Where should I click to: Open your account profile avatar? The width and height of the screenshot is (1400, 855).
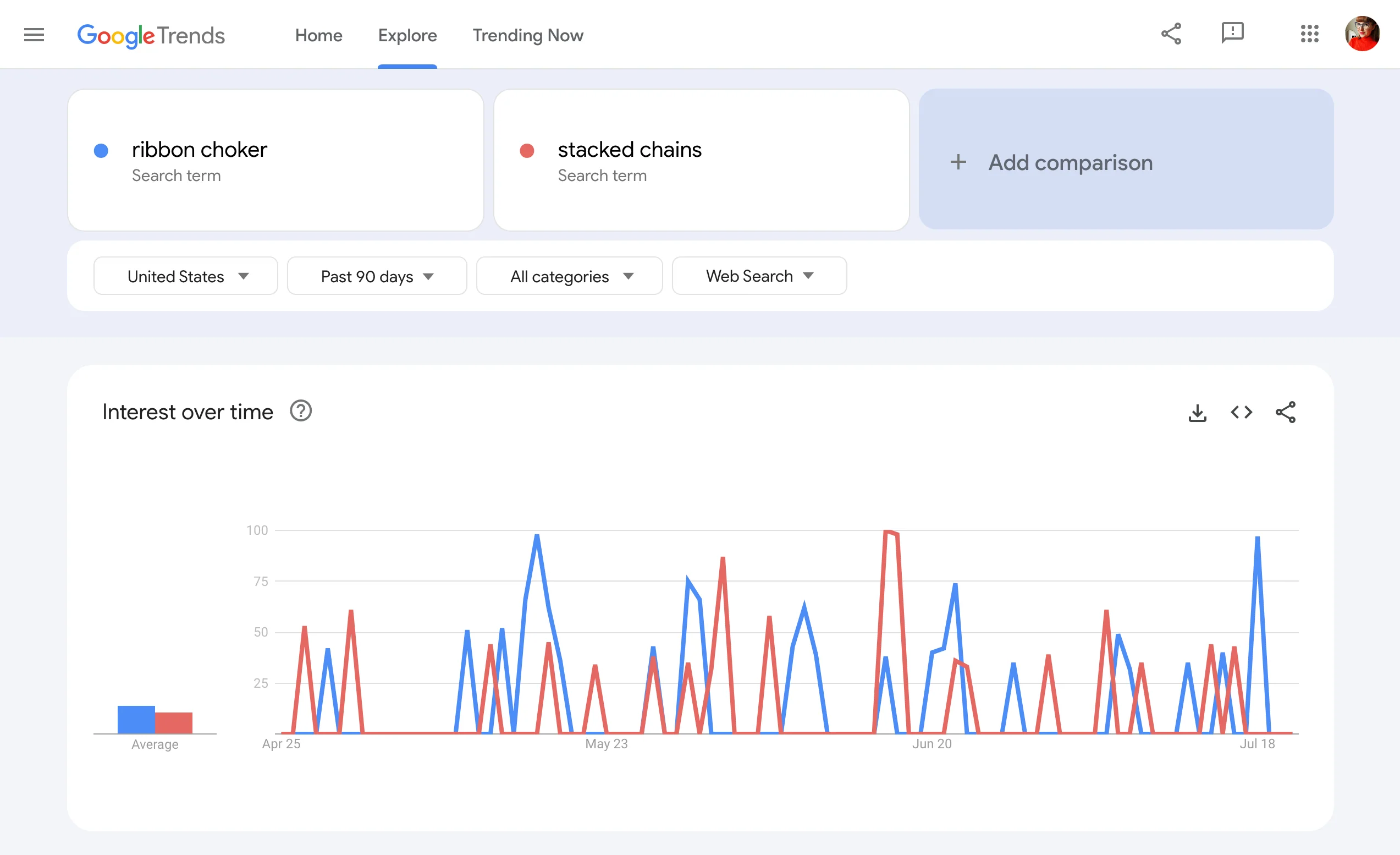click(x=1362, y=34)
